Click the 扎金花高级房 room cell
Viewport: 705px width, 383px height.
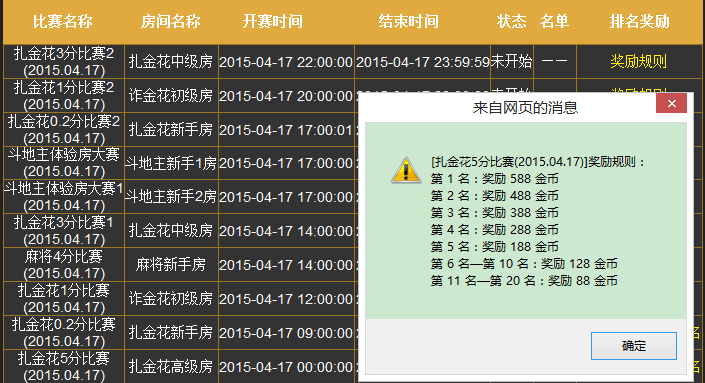[171, 366]
